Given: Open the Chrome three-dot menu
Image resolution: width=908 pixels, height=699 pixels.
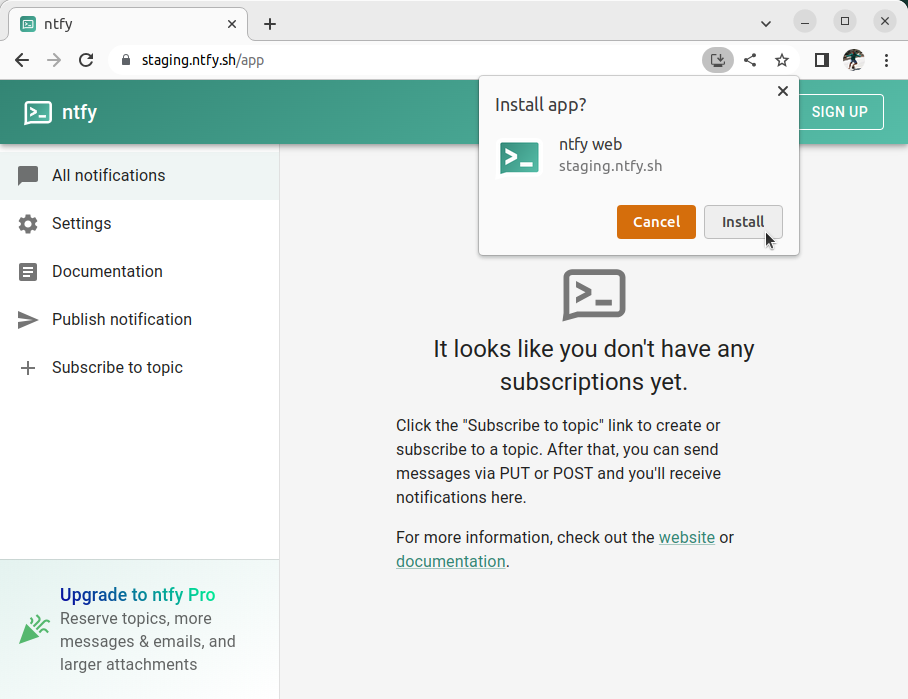Looking at the screenshot, I should click(x=886, y=60).
